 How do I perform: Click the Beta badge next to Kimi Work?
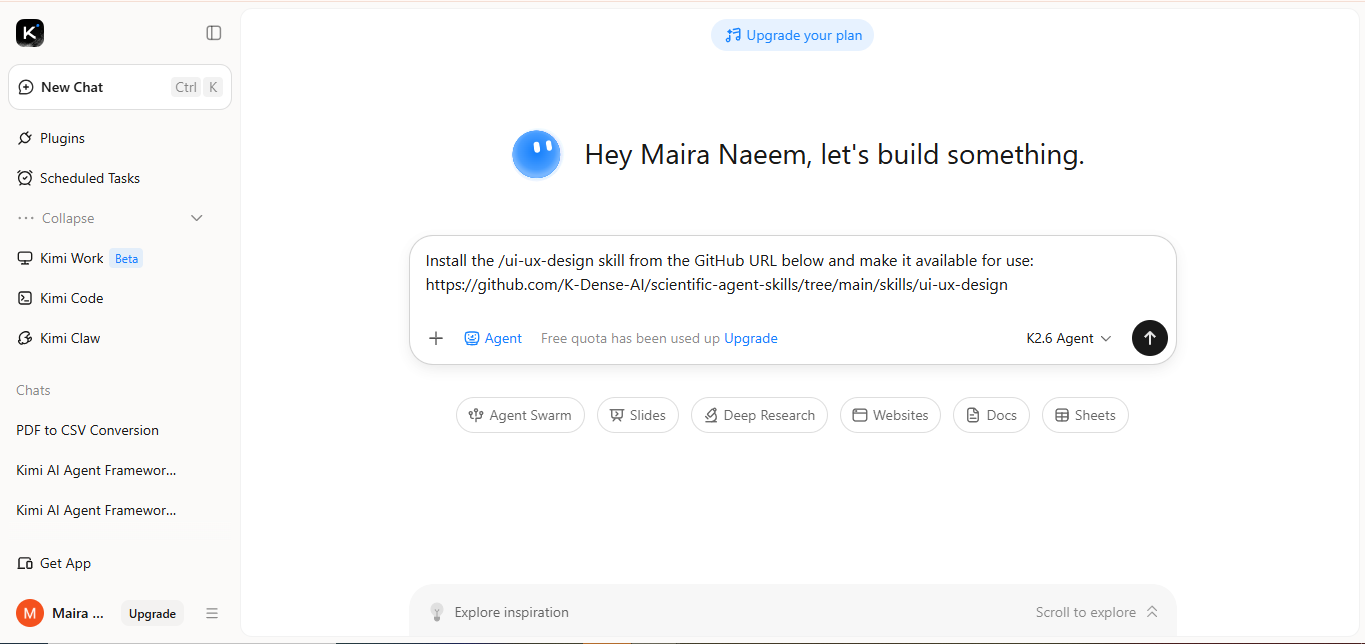point(126,258)
